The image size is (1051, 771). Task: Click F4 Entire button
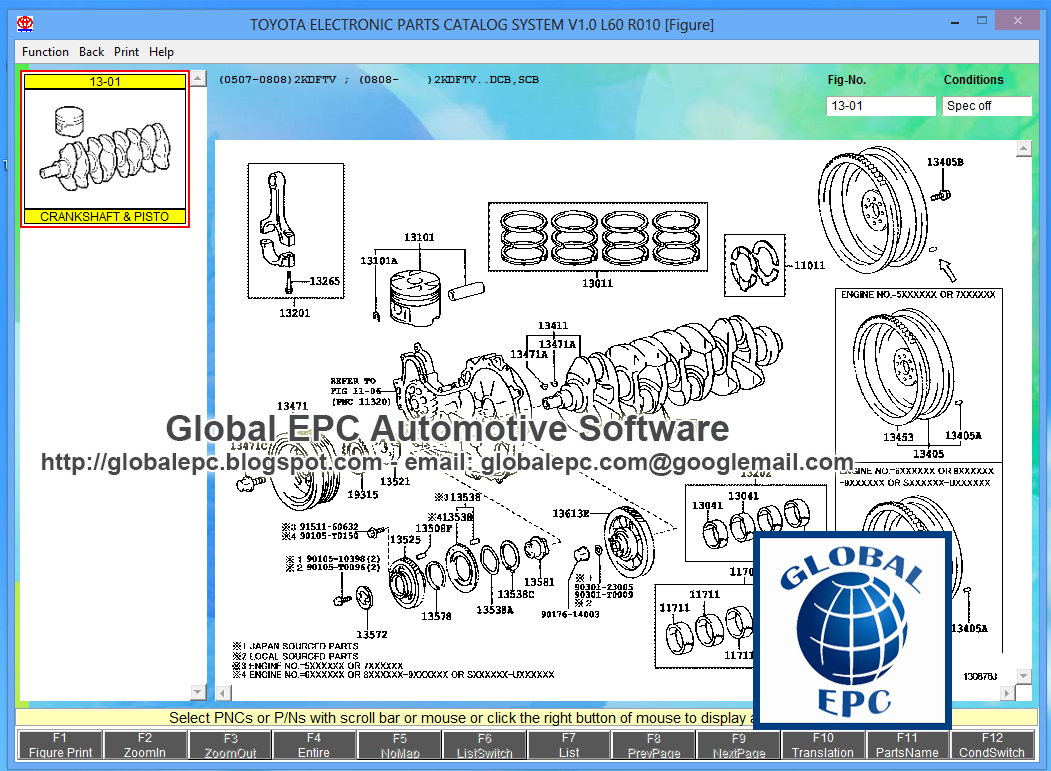[x=314, y=745]
